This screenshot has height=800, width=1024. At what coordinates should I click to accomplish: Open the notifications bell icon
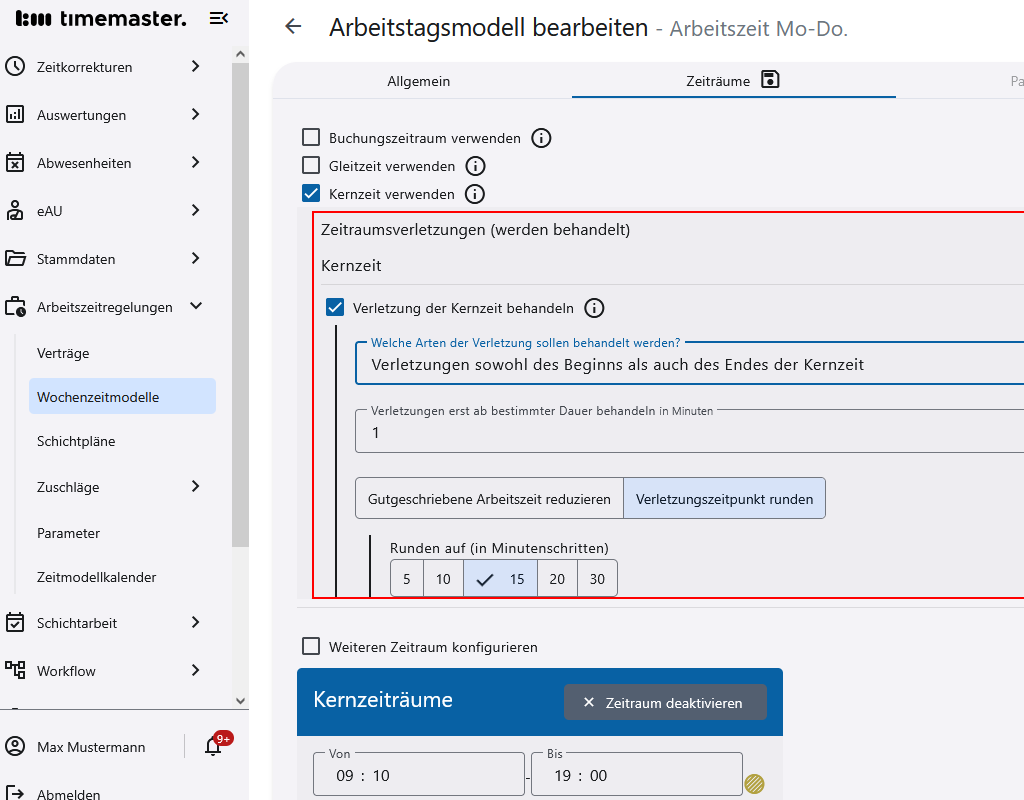coord(213,746)
